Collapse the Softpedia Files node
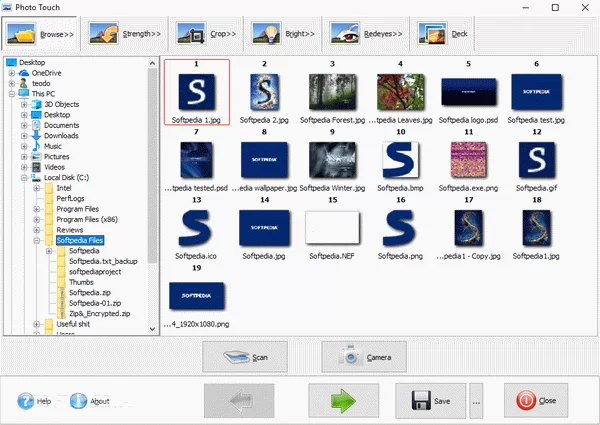This screenshot has width=600, height=425. tap(37, 240)
